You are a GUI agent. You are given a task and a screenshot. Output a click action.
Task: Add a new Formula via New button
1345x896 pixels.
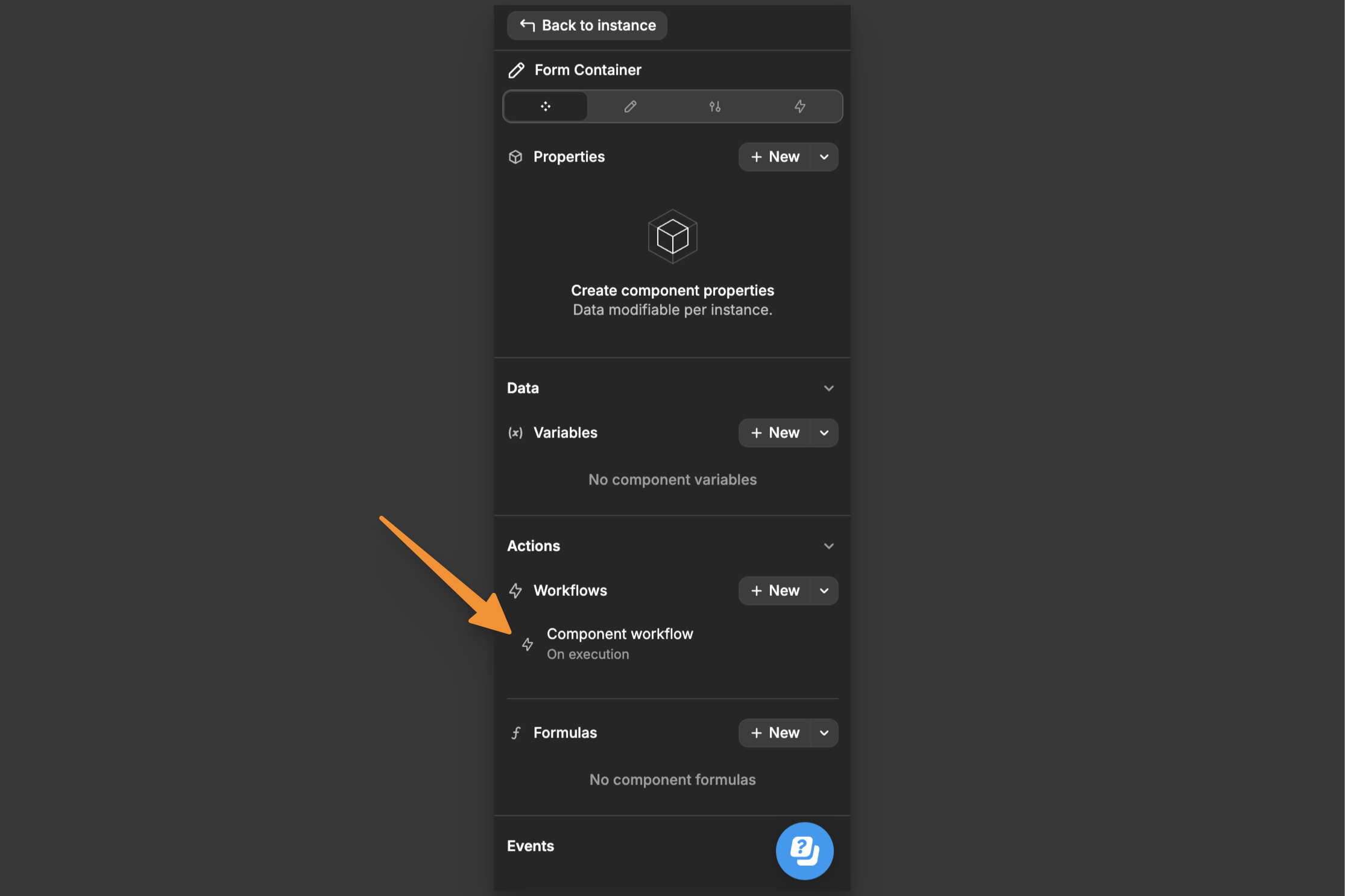(778, 733)
